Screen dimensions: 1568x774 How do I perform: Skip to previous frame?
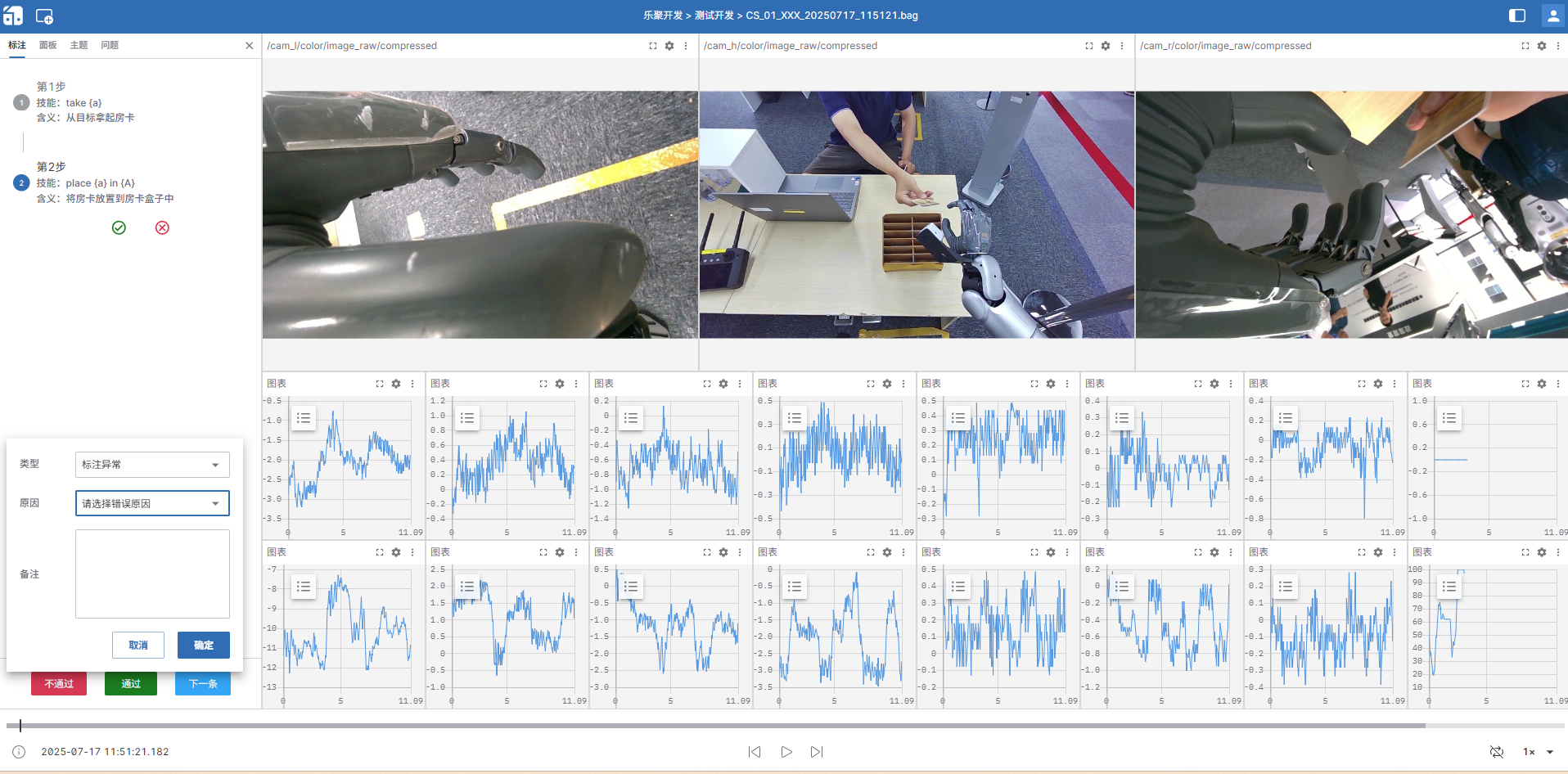click(755, 752)
